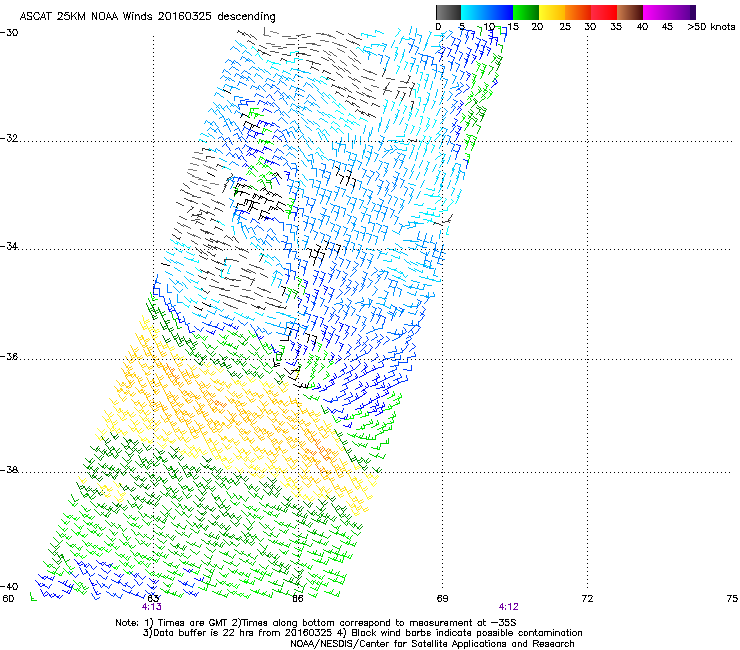Click the purple 4:12 swath time label
The image size is (740, 650).
click(x=509, y=607)
